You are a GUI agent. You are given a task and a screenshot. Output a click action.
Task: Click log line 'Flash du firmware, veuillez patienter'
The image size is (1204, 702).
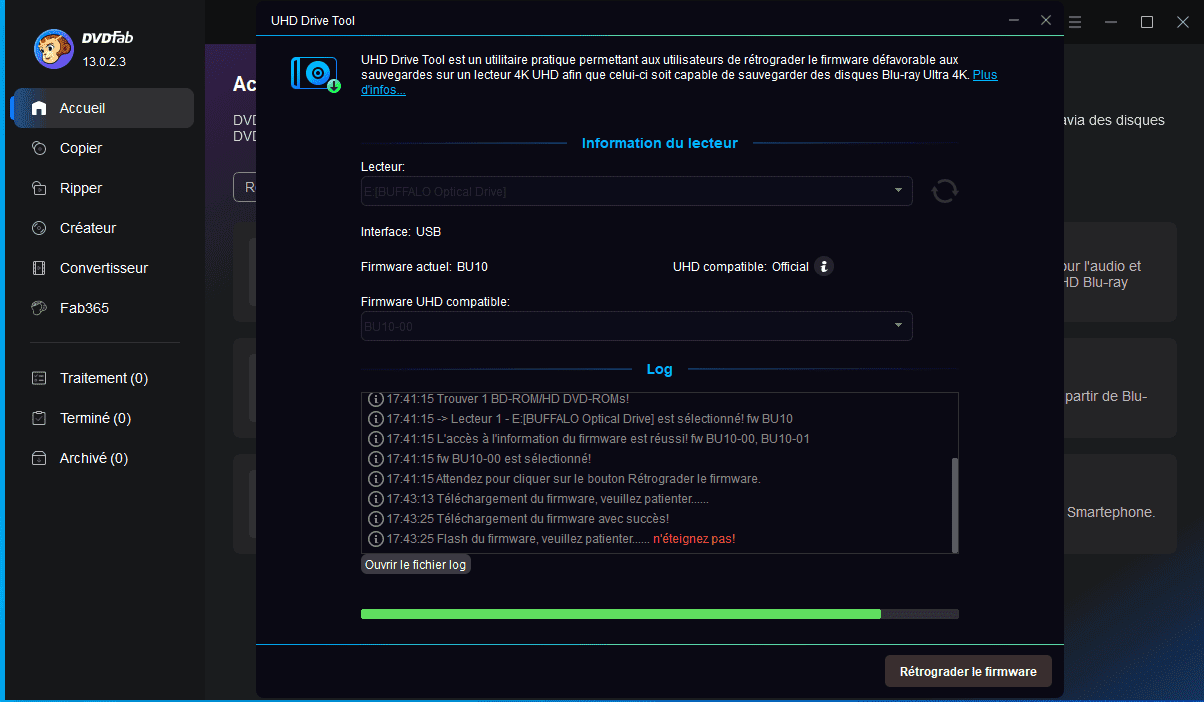point(551,539)
